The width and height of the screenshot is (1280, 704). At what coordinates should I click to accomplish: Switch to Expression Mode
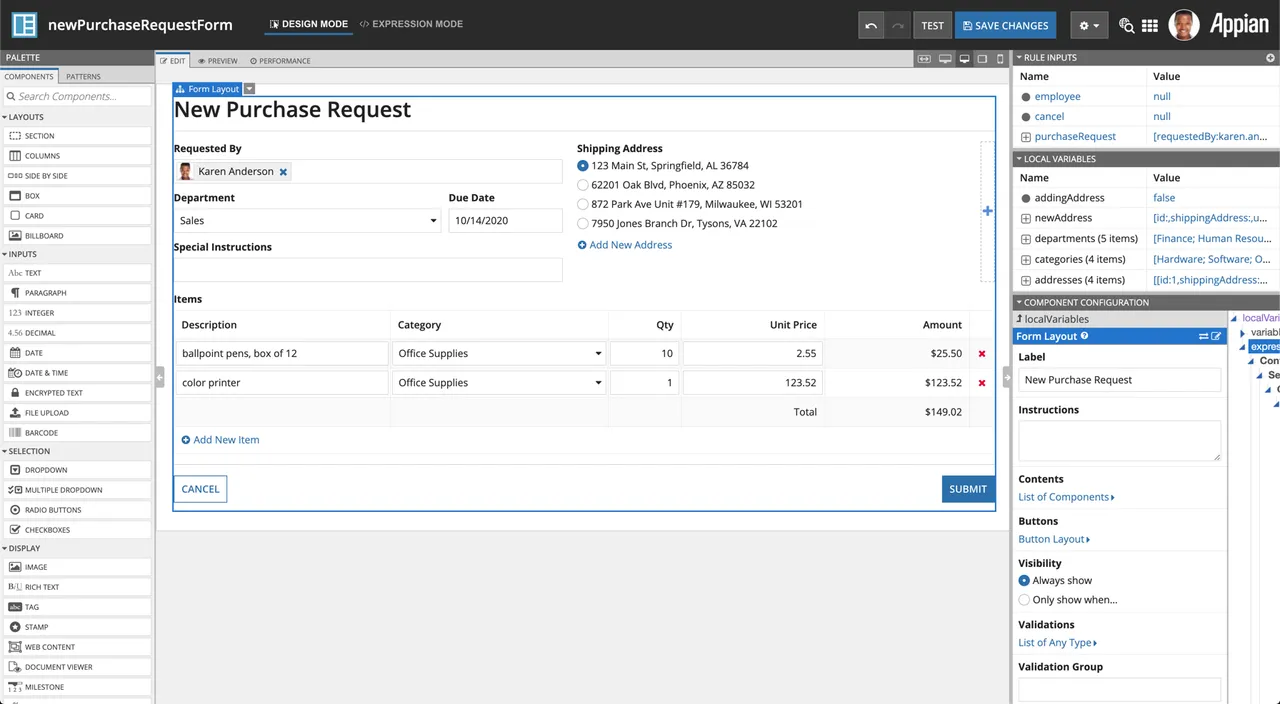click(x=411, y=24)
